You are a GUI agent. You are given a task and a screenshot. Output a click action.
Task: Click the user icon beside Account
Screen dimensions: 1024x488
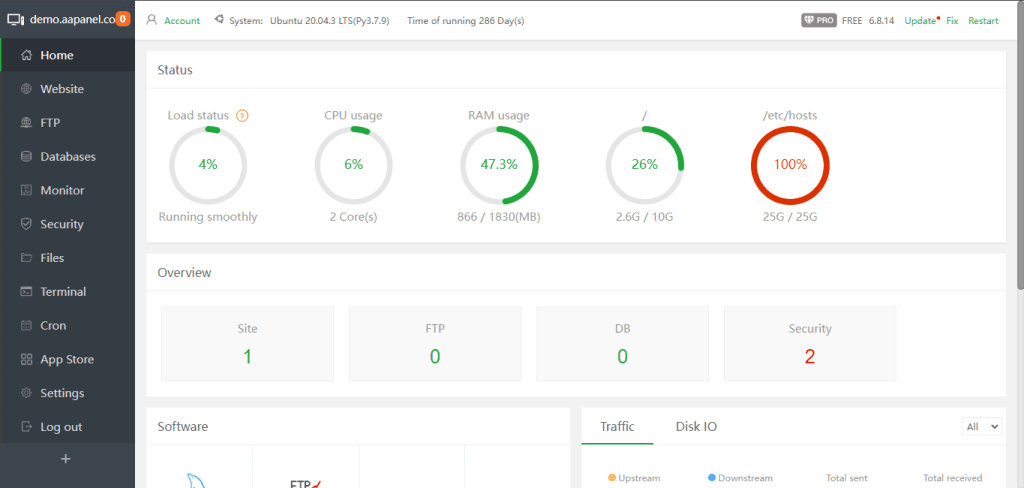click(152, 20)
